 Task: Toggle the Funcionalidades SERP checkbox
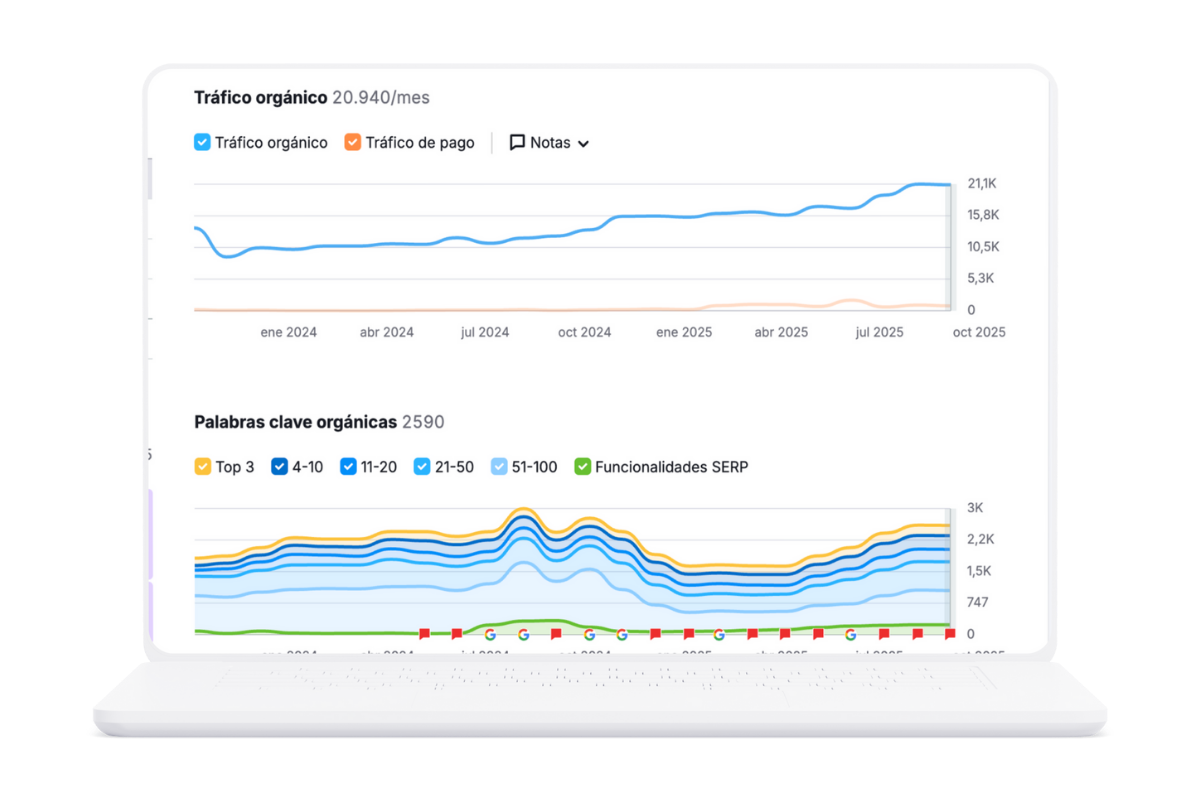582,467
